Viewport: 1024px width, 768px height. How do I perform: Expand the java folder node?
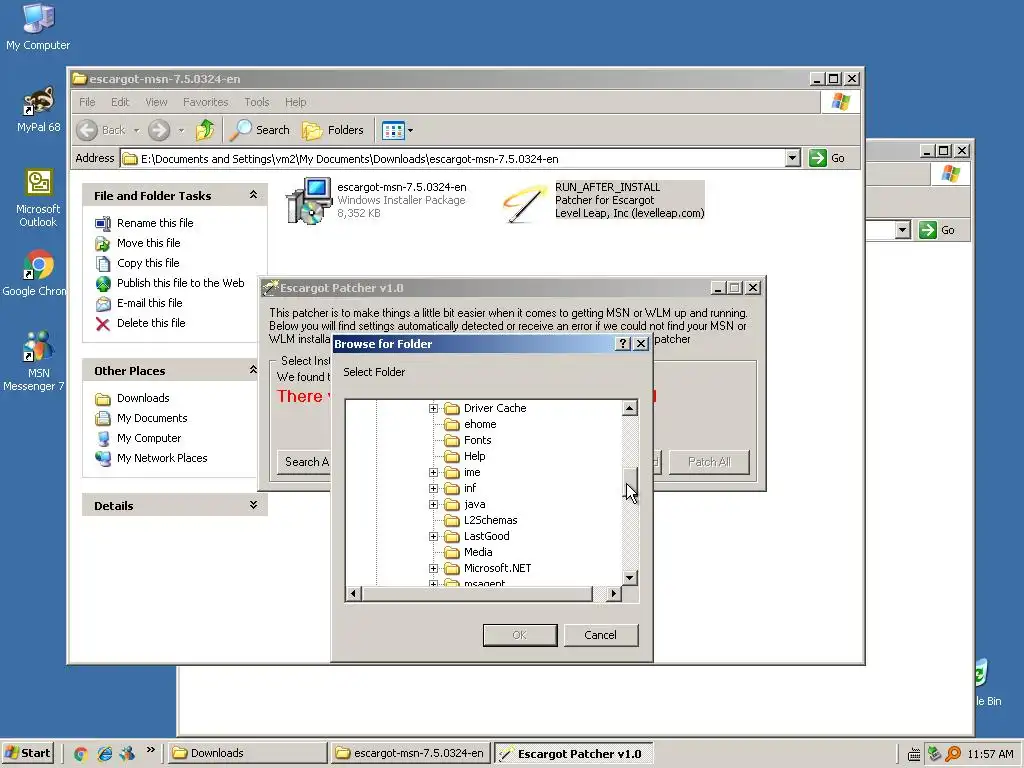click(x=433, y=504)
